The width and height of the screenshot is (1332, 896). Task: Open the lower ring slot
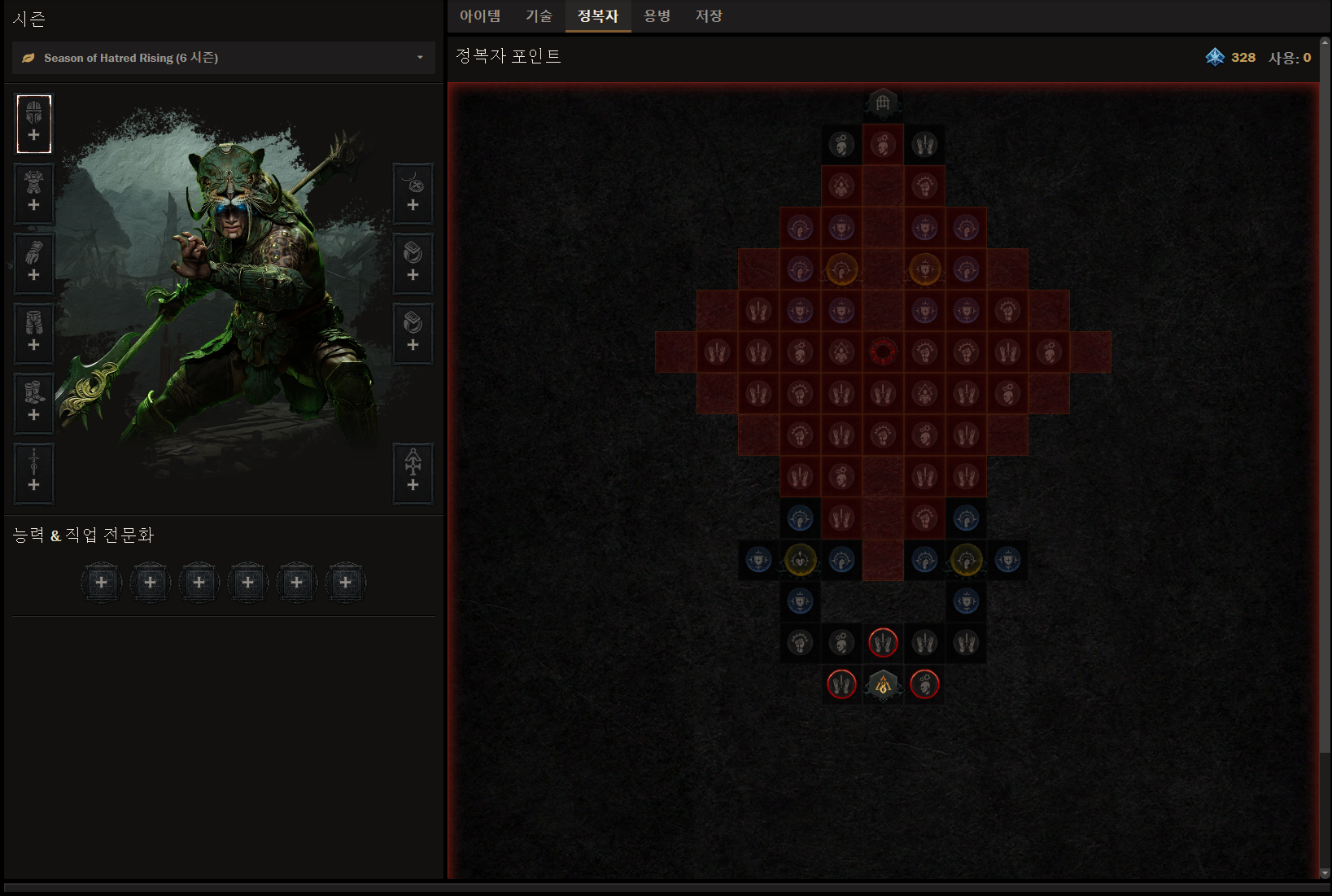tap(413, 334)
